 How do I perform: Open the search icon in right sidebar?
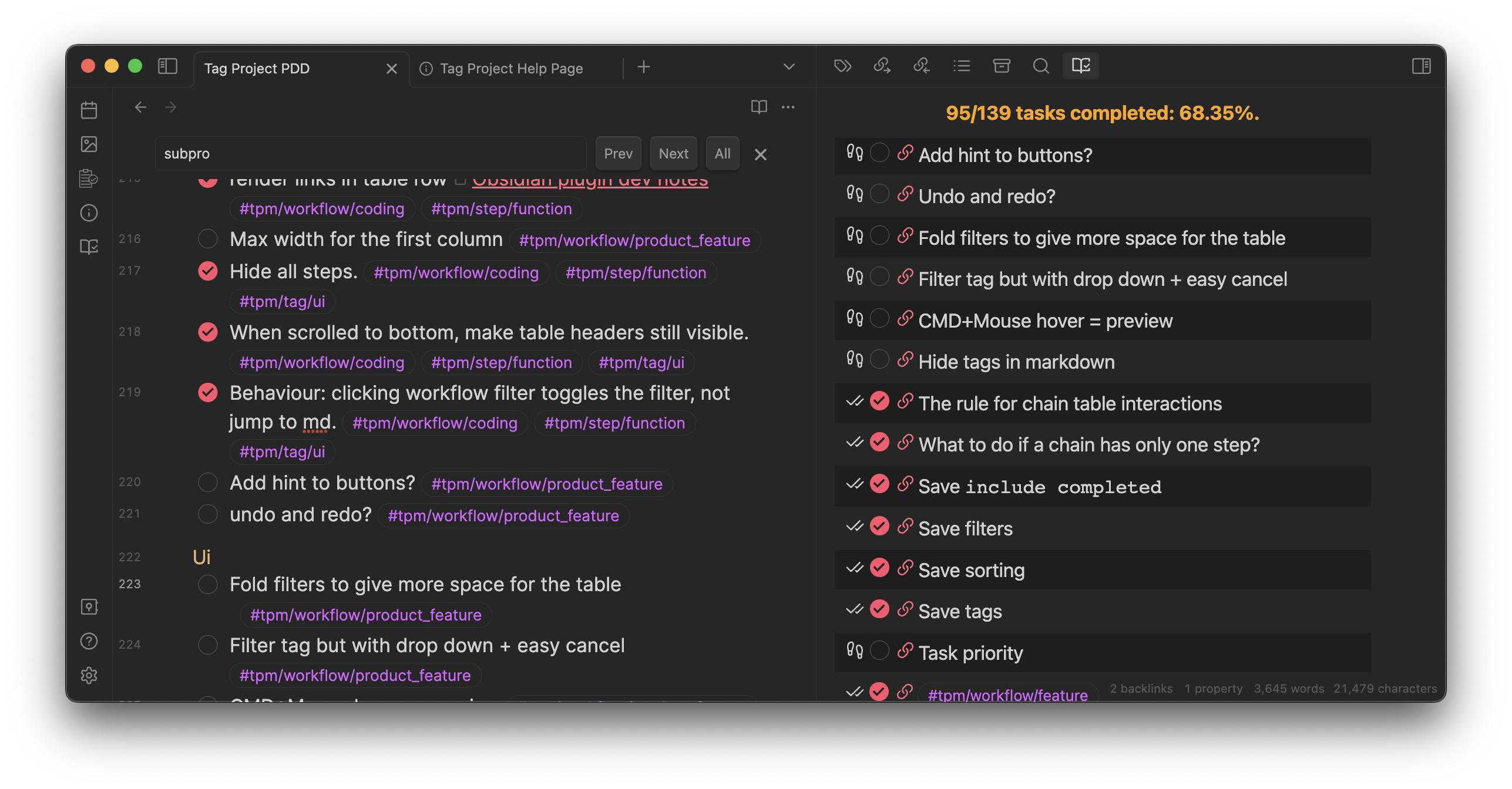1041,66
